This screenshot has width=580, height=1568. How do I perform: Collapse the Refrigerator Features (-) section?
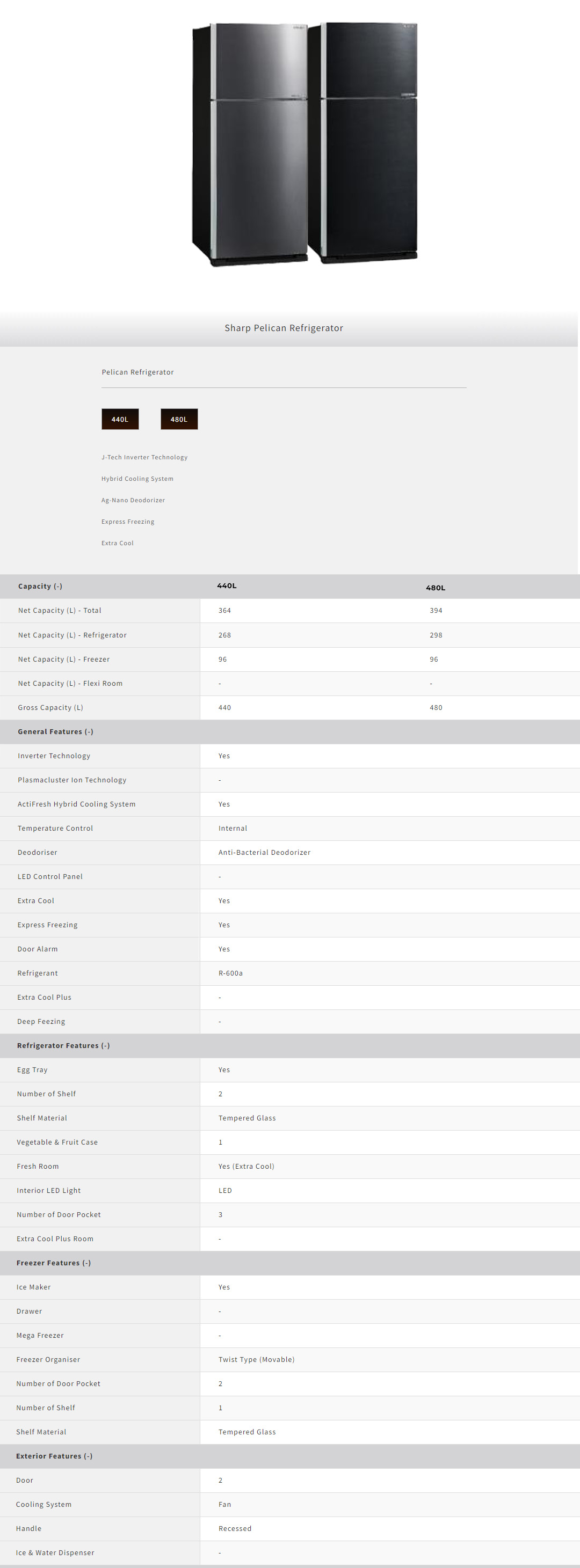[x=63, y=1046]
